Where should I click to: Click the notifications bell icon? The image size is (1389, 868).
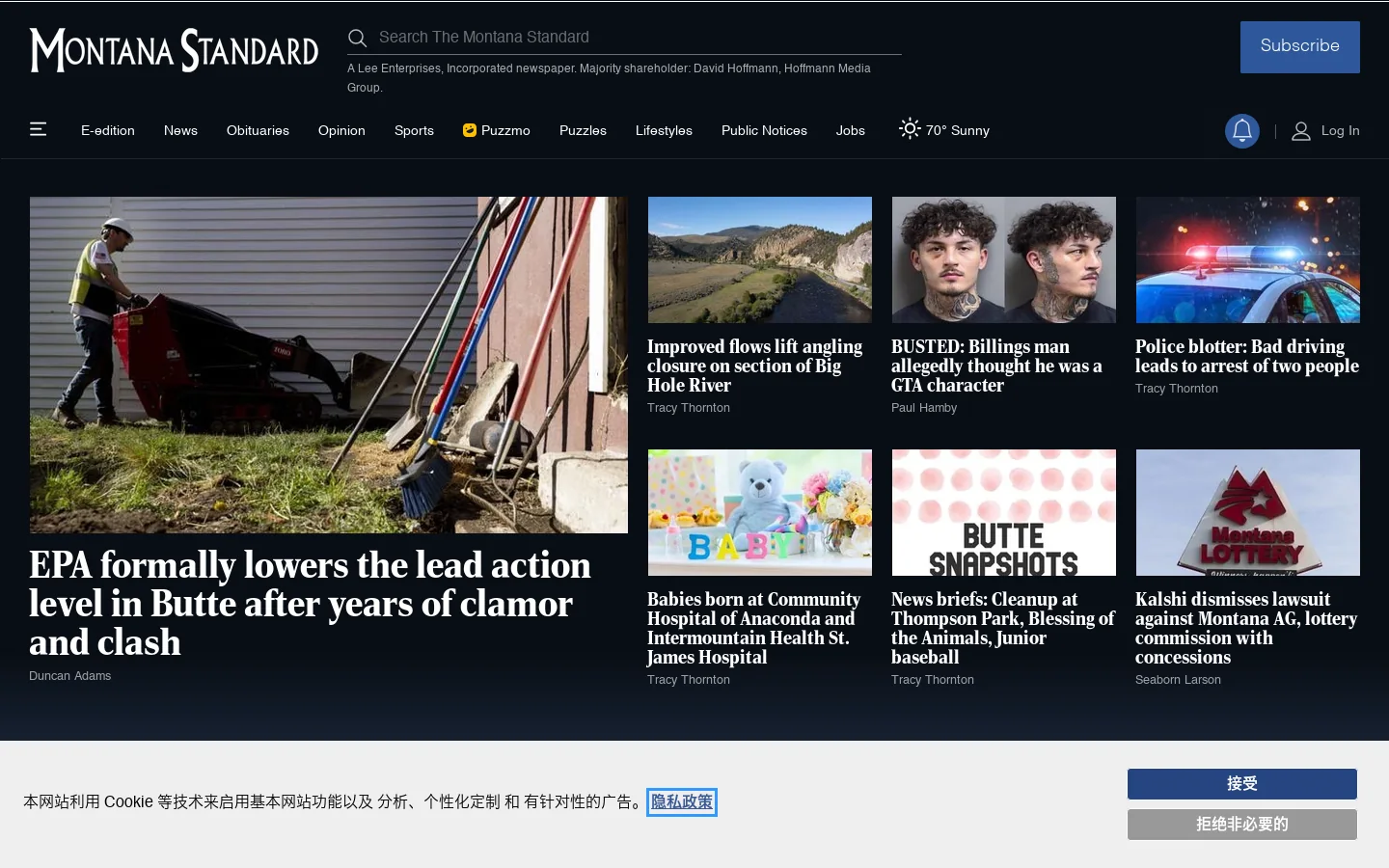[1242, 130]
